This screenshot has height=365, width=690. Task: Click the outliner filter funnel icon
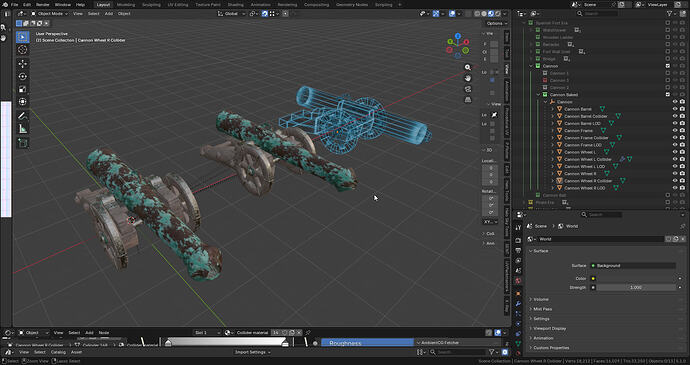(670, 14)
